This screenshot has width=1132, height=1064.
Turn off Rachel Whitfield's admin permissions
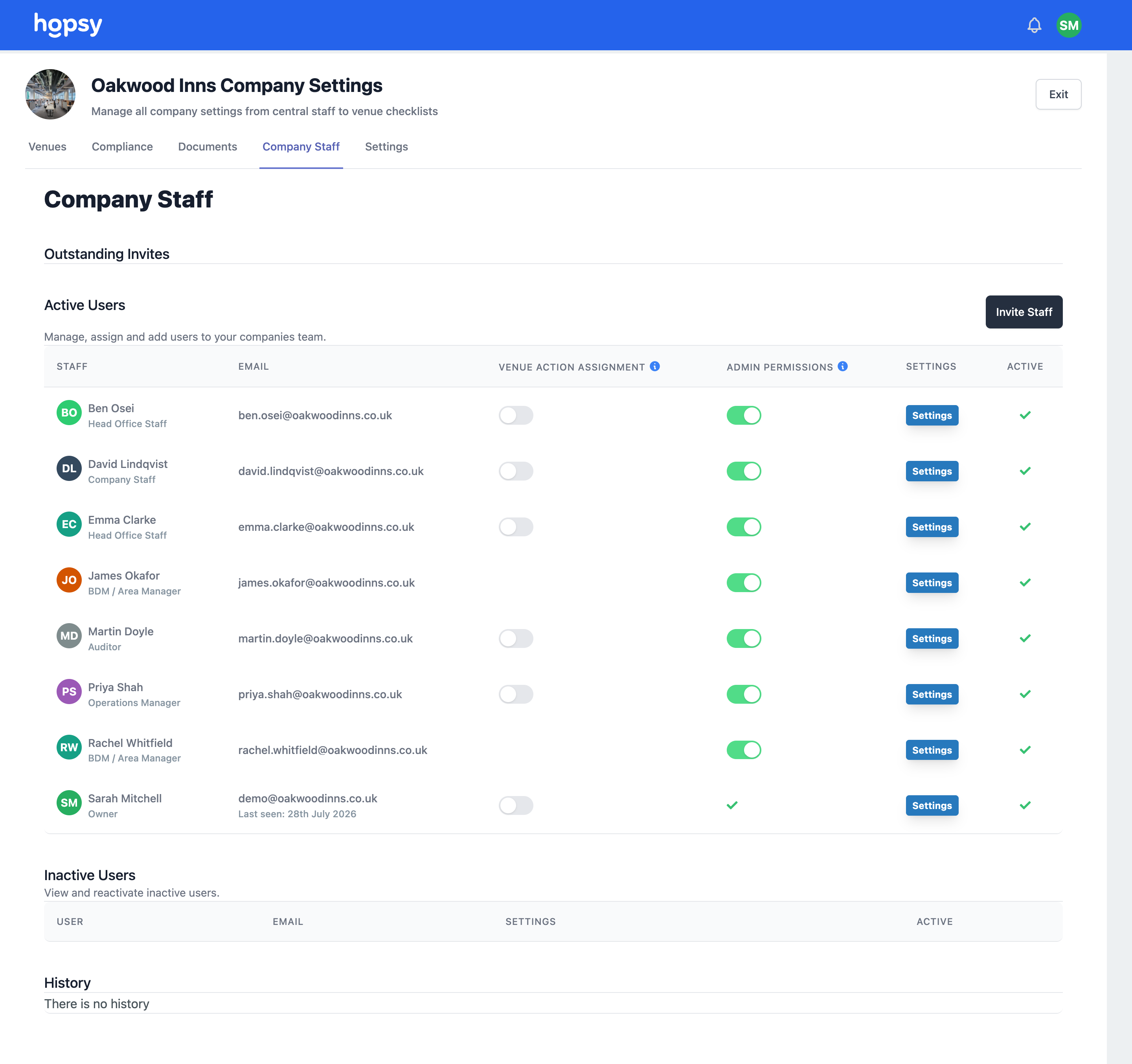(744, 750)
